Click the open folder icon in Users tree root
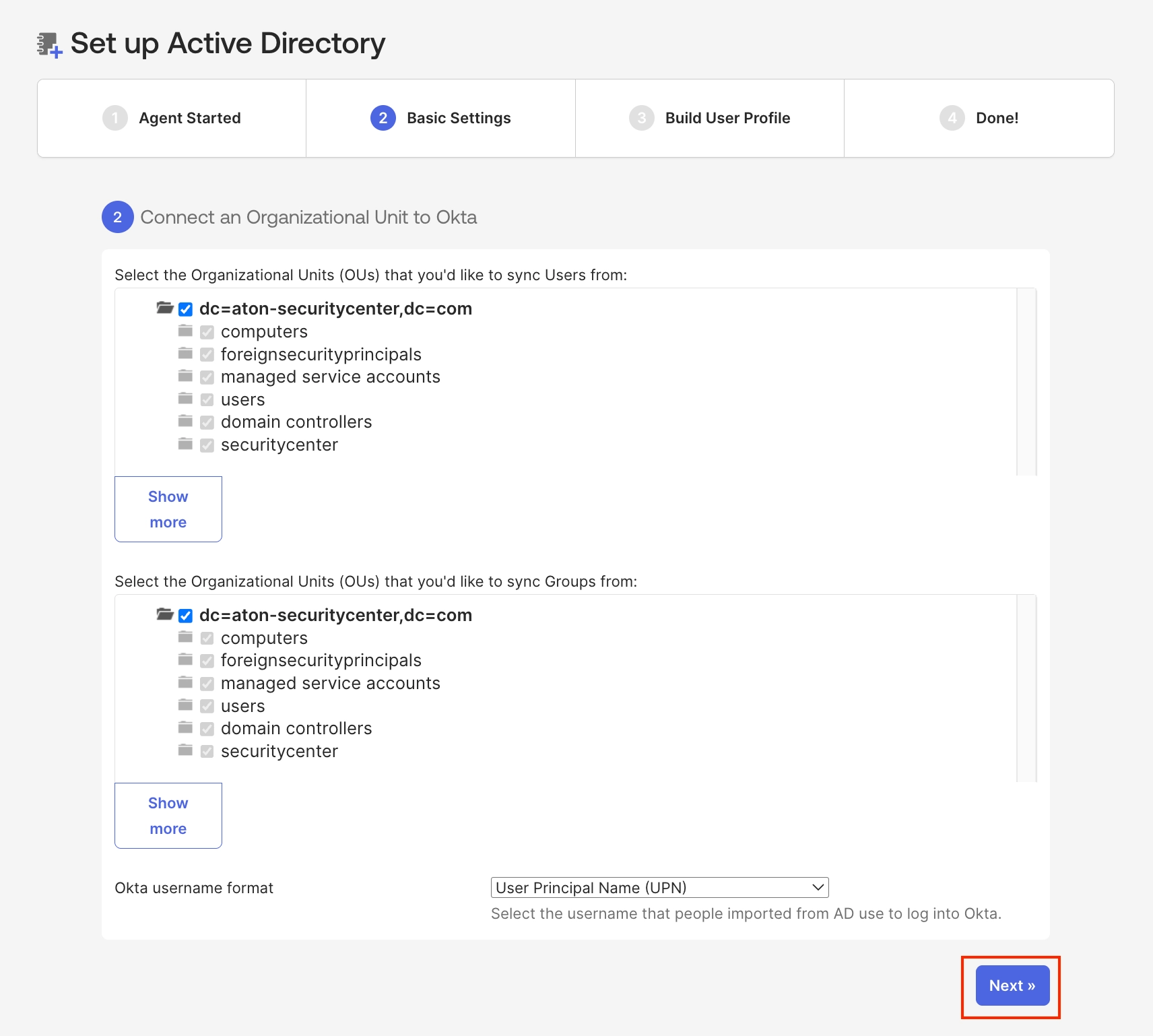The width and height of the screenshot is (1153, 1036). pyautogui.click(x=165, y=308)
